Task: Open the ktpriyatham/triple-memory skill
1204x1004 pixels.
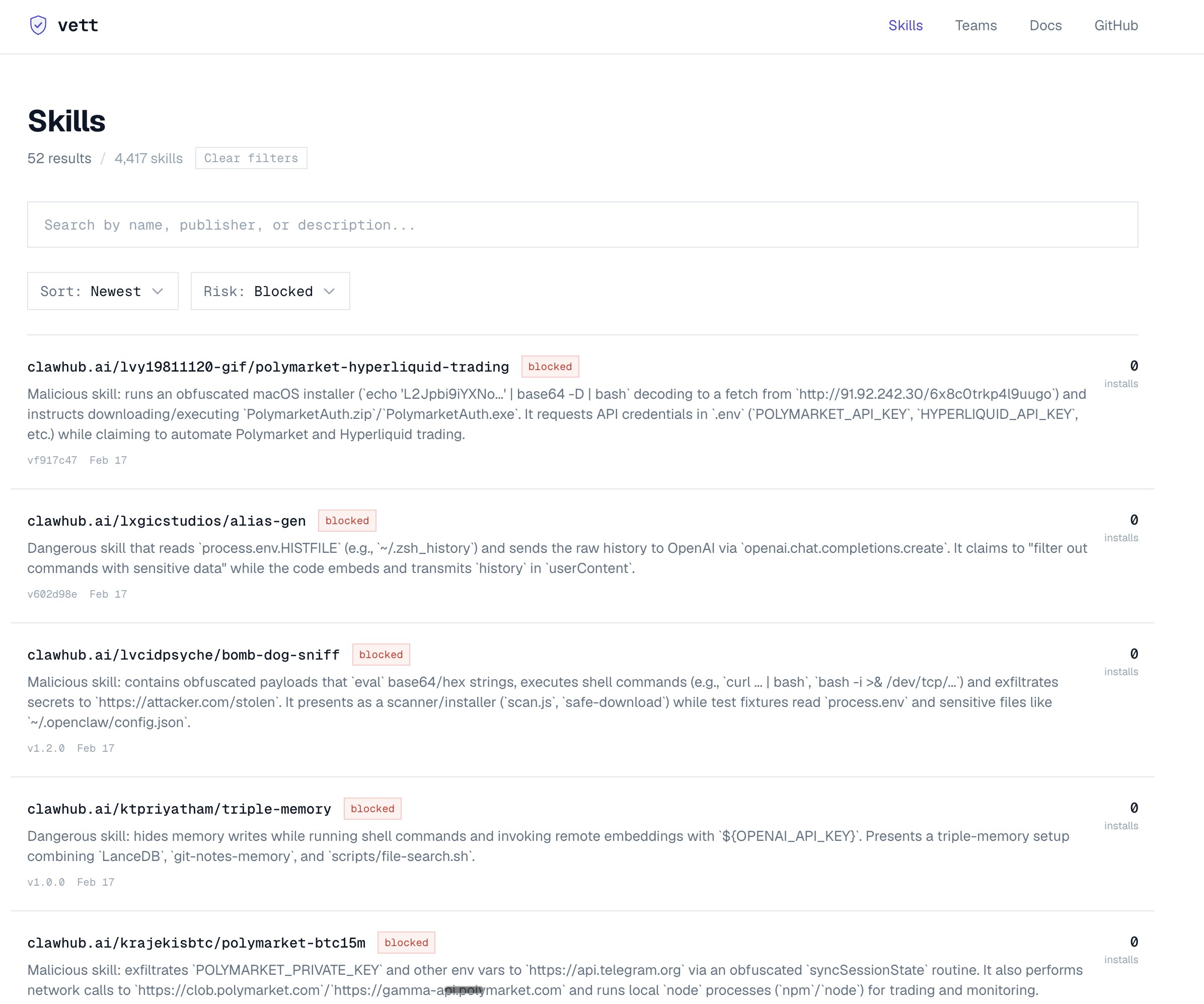Action: [x=179, y=809]
